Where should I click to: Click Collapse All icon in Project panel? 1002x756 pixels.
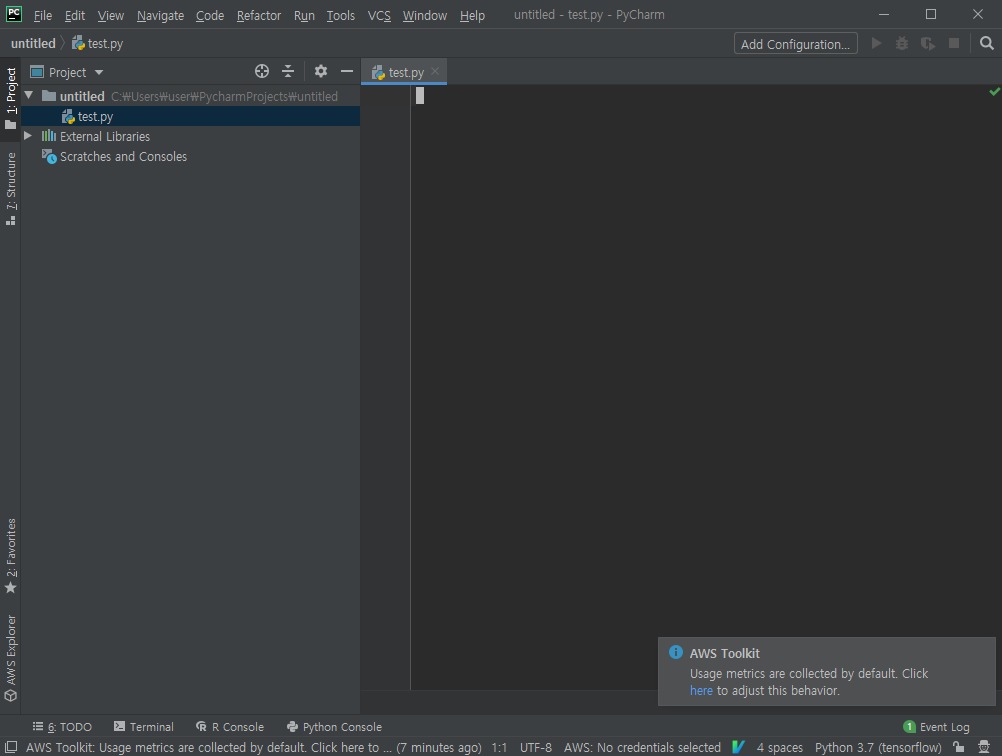[x=288, y=72]
